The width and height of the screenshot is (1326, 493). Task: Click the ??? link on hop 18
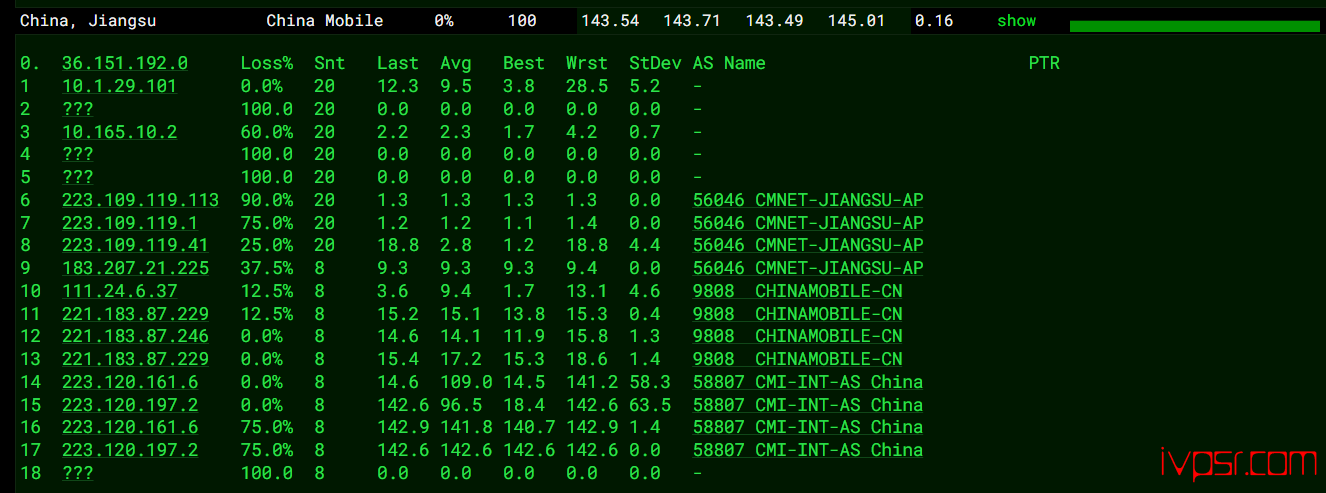(x=77, y=473)
